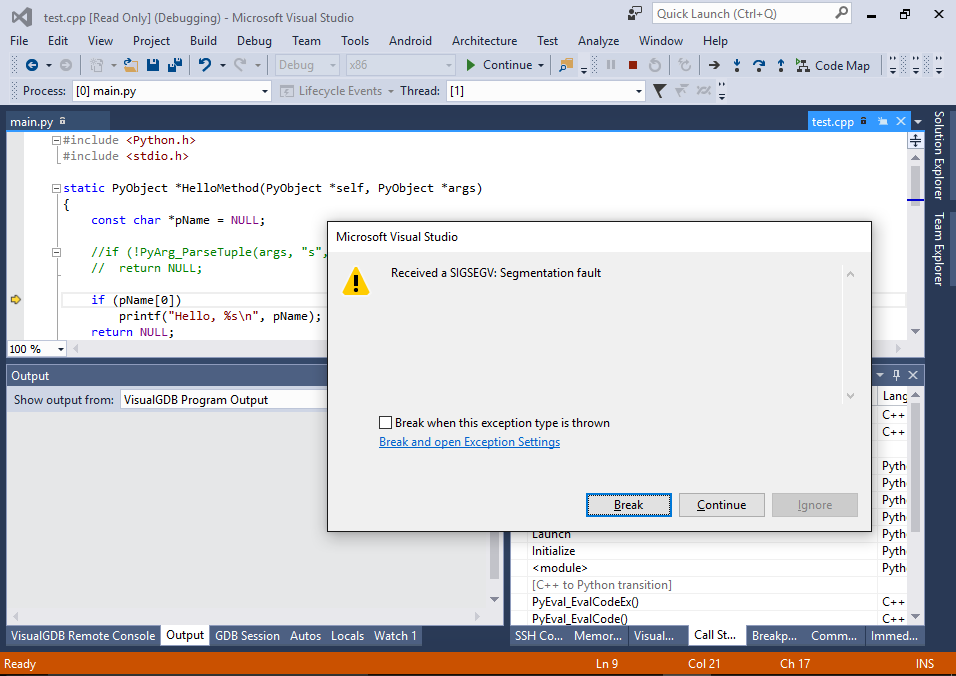Open the Team Explorer side tab
The width and height of the screenshot is (956, 676).
point(940,249)
